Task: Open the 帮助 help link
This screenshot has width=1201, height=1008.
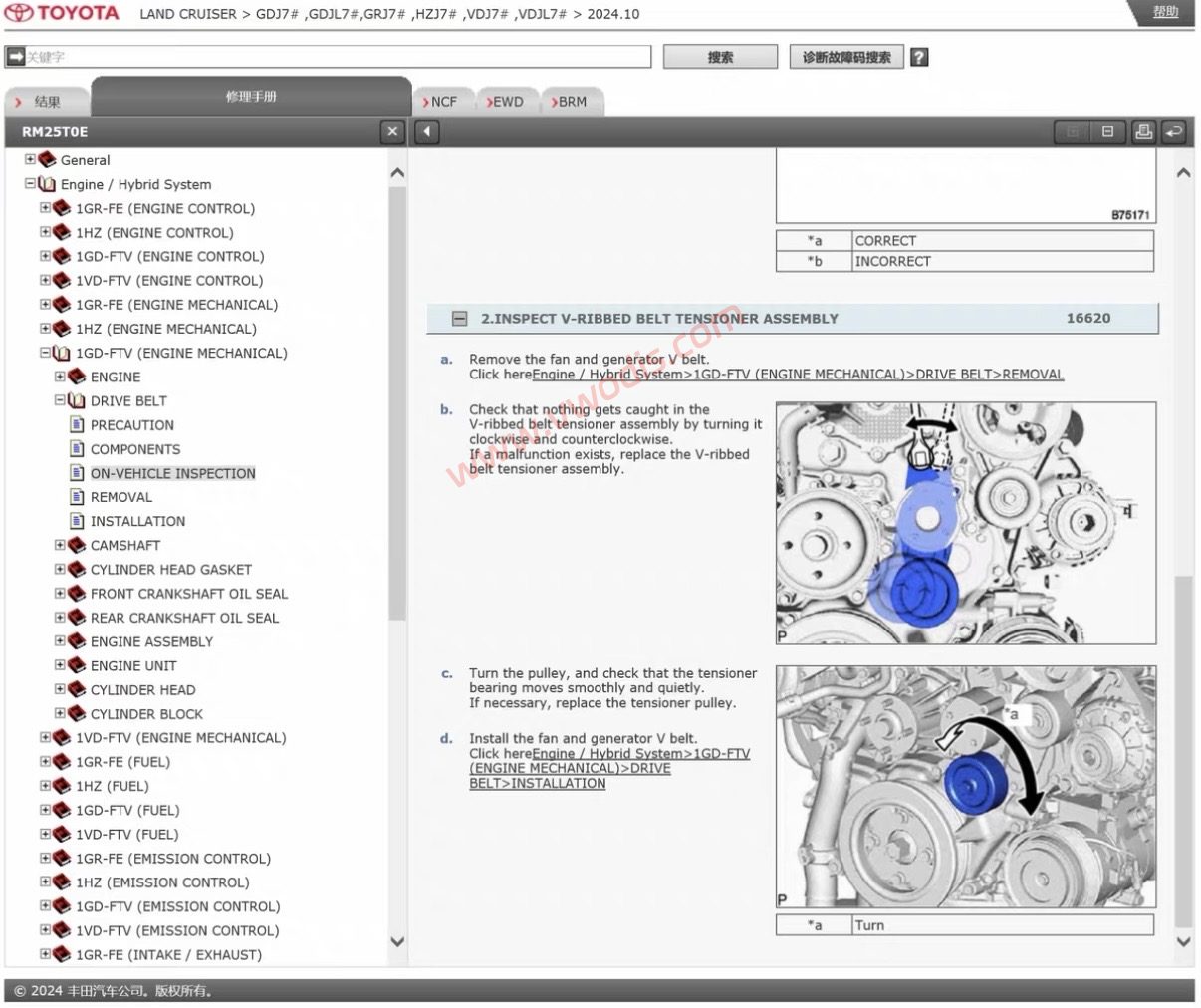Action: coord(1165,11)
